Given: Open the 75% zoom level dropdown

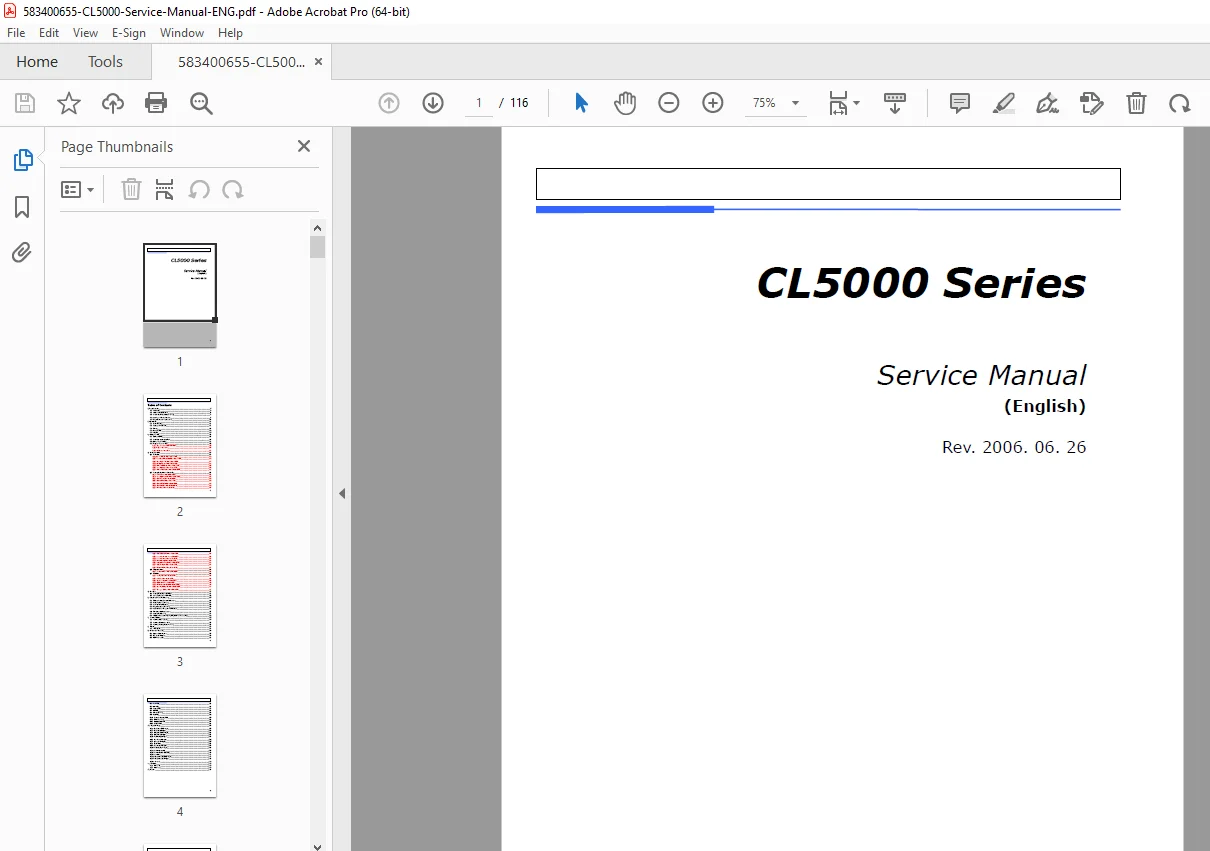Looking at the screenshot, I should tap(776, 103).
